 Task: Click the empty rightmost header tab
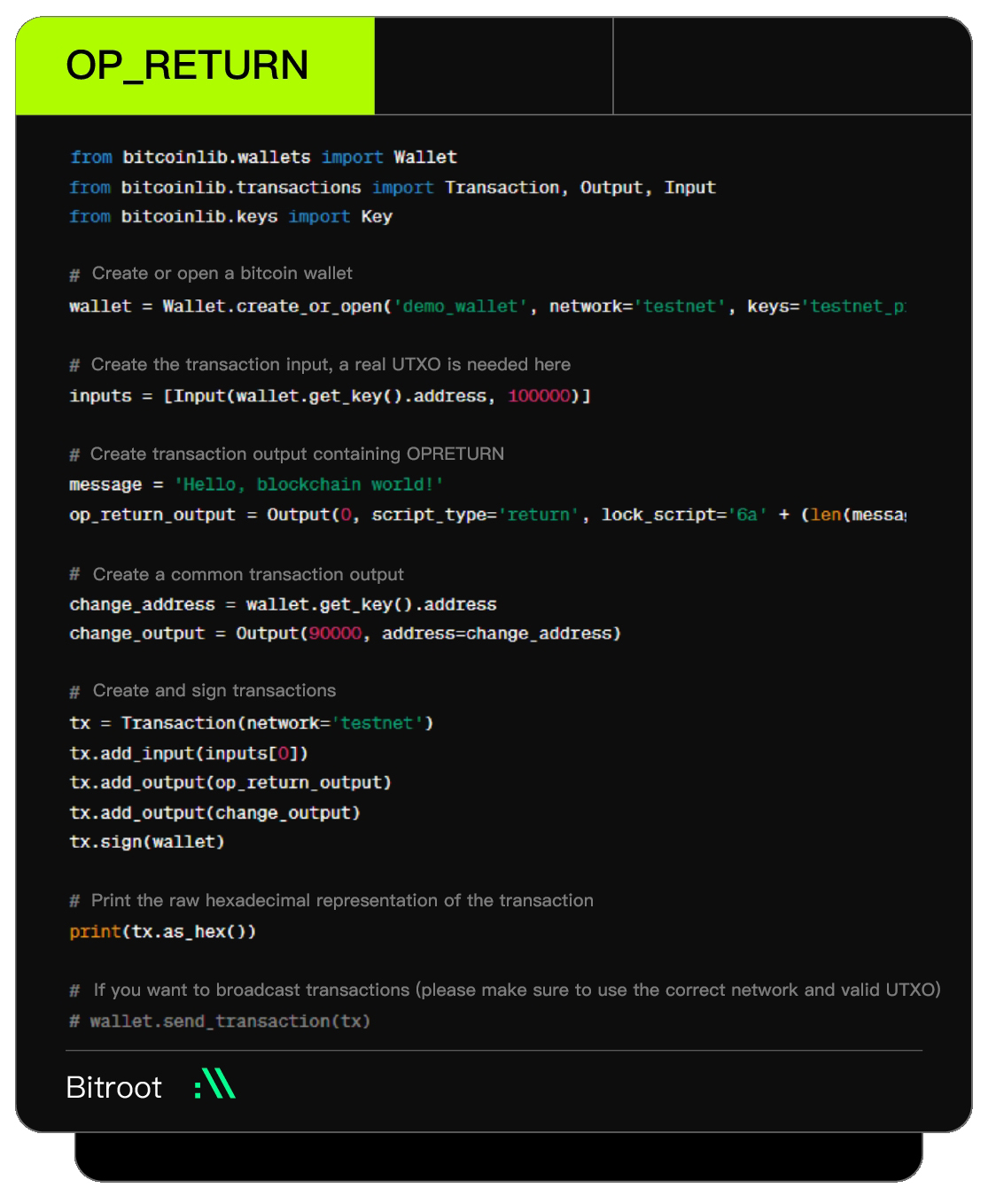click(791, 66)
